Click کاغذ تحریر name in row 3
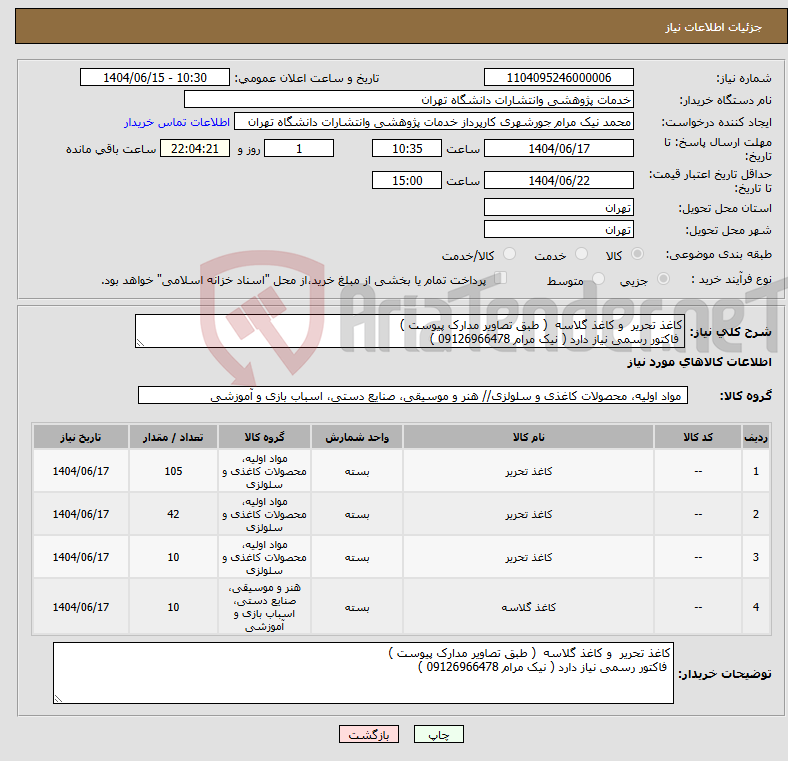The width and height of the screenshot is (788, 761). [528, 557]
